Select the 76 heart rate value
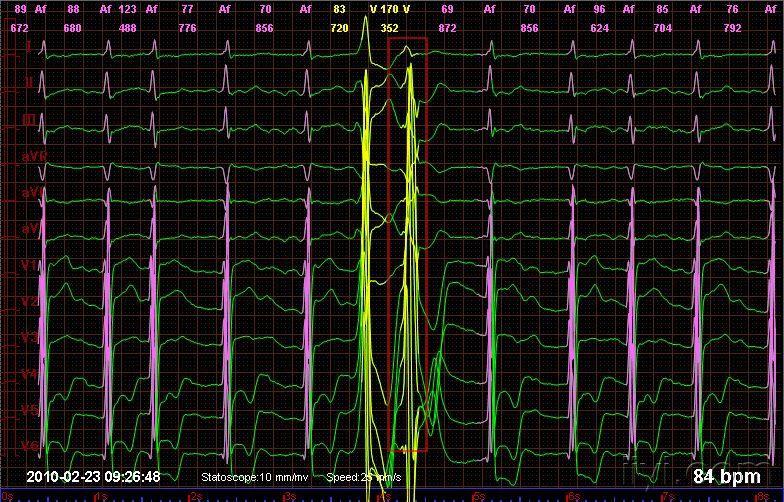 click(x=732, y=9)
